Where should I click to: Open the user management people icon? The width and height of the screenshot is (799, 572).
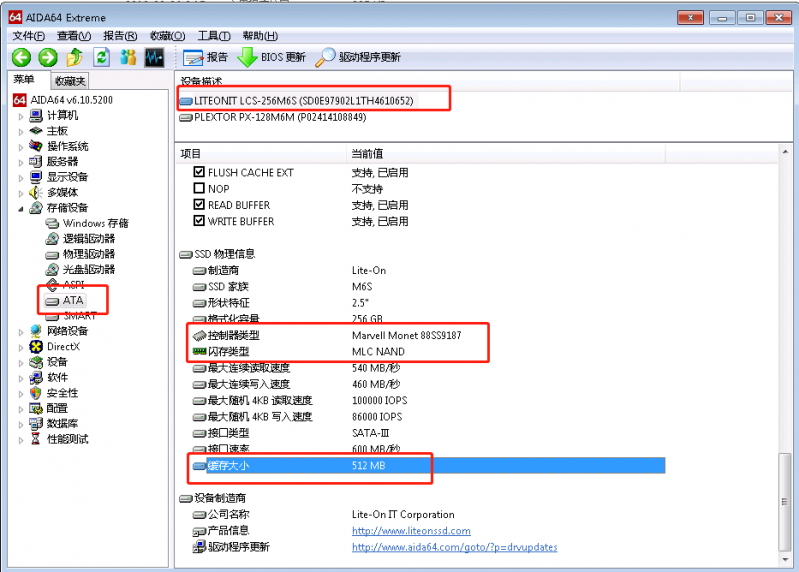point(128,57)
